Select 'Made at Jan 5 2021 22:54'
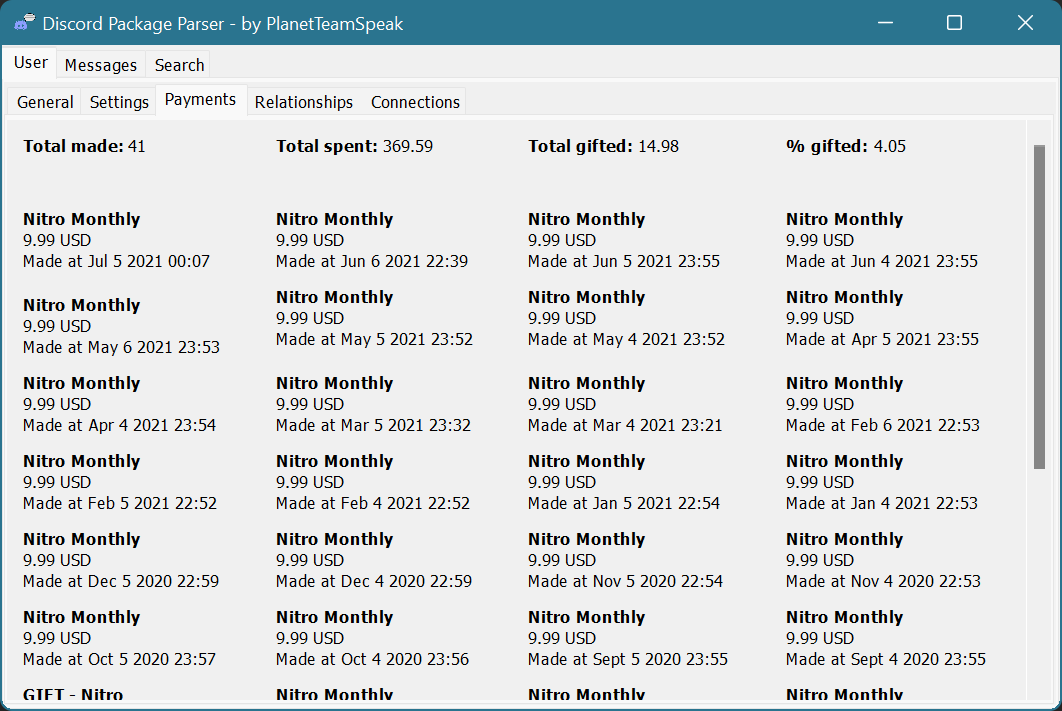Screen dimensions: 1062x711 624,503
